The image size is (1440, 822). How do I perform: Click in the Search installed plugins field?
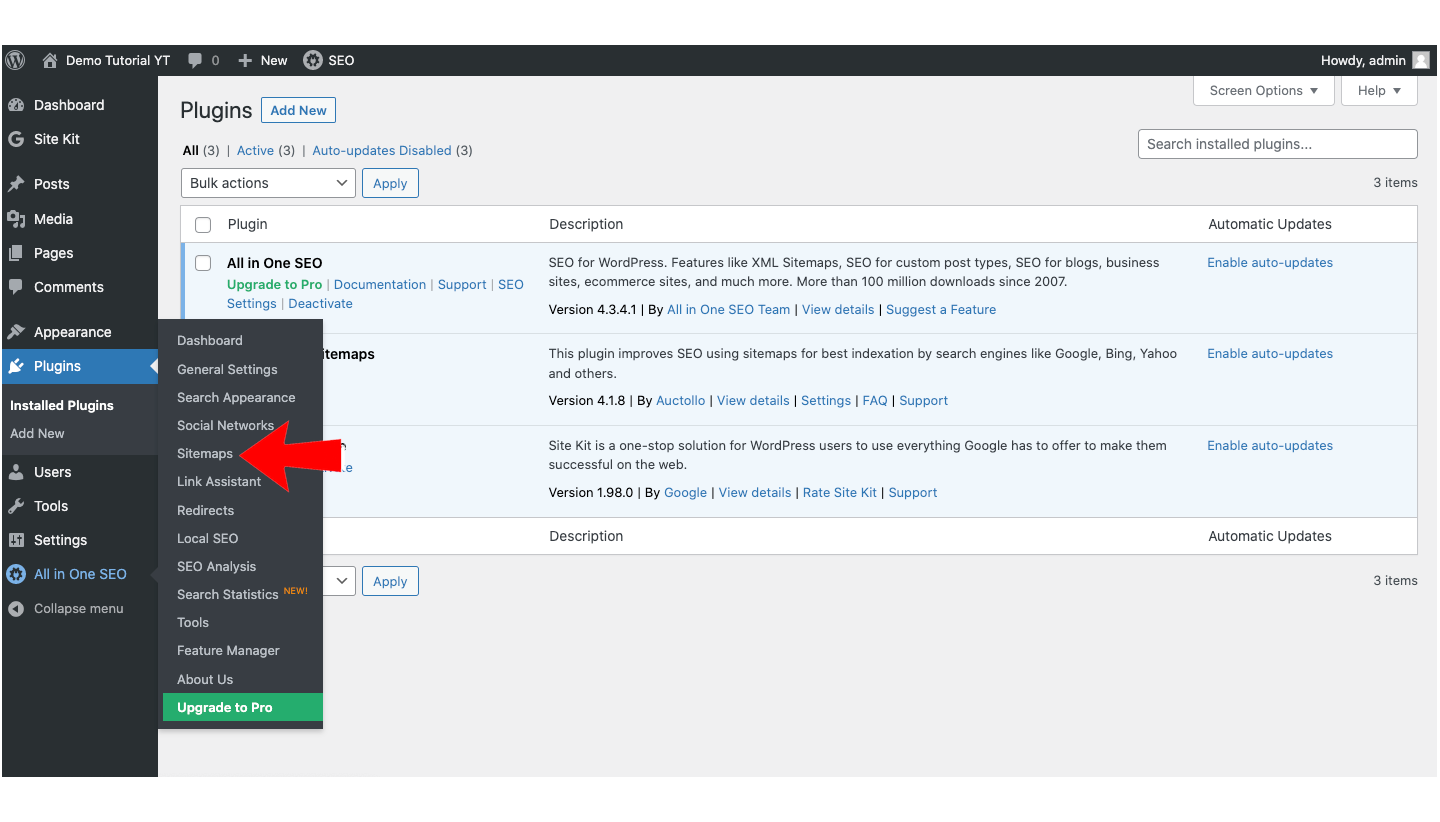[1277, 144]
